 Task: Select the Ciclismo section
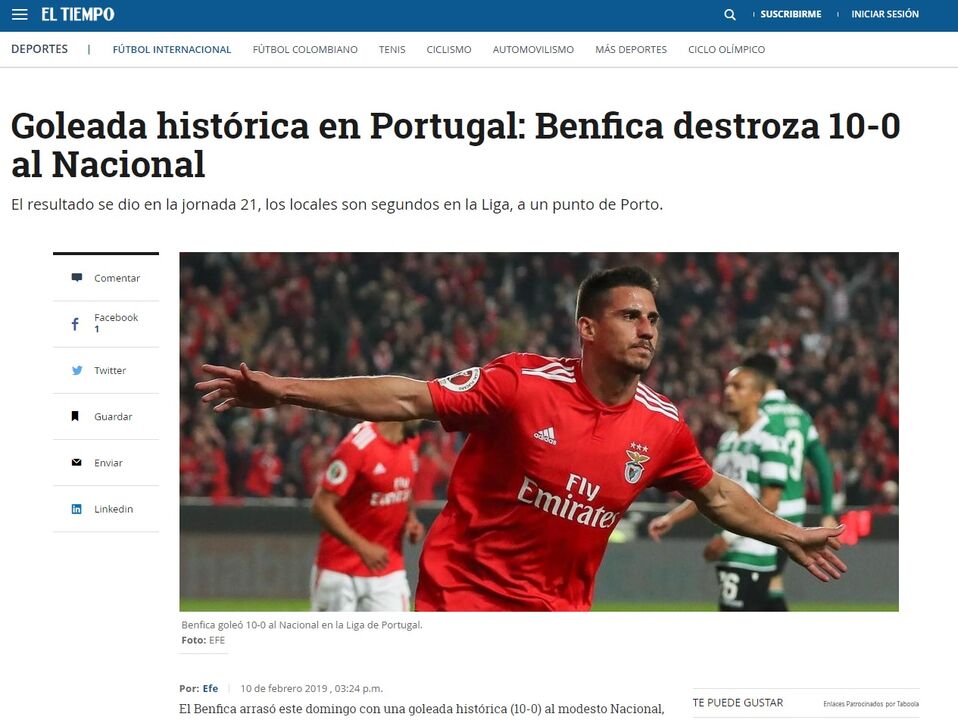[x=448, y=50]
